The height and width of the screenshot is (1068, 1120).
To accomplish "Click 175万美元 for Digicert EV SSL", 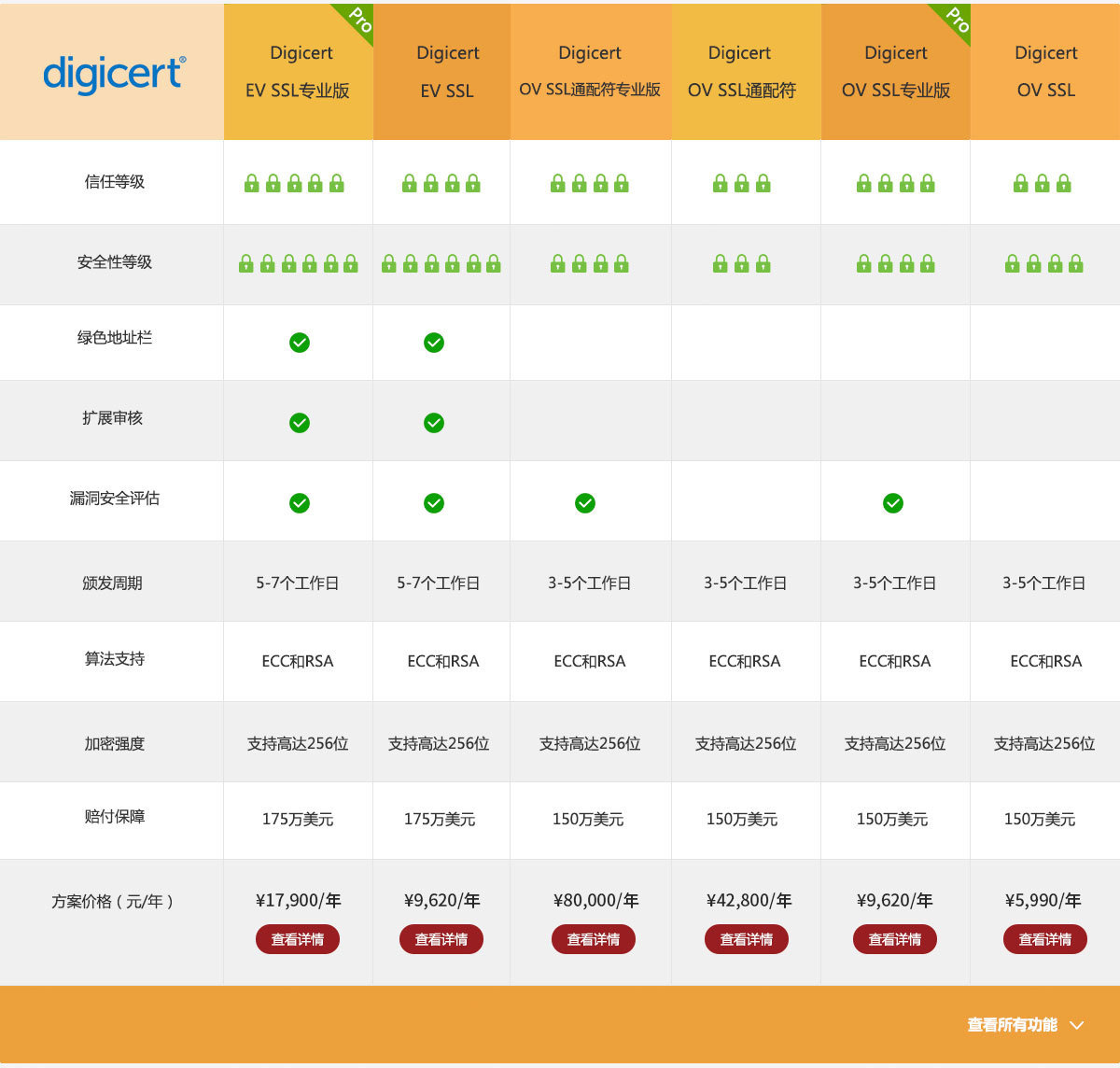I will [x=440, y=820].
